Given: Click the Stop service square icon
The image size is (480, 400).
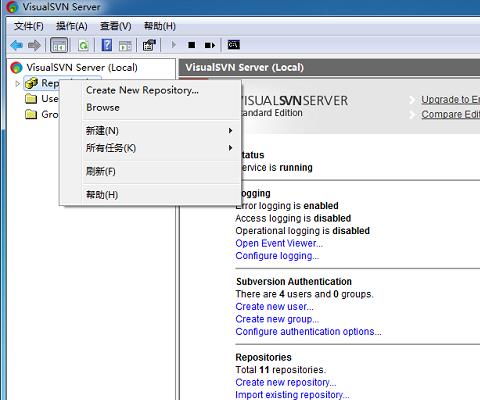Looking at the screenshot, I should [192, 45].
